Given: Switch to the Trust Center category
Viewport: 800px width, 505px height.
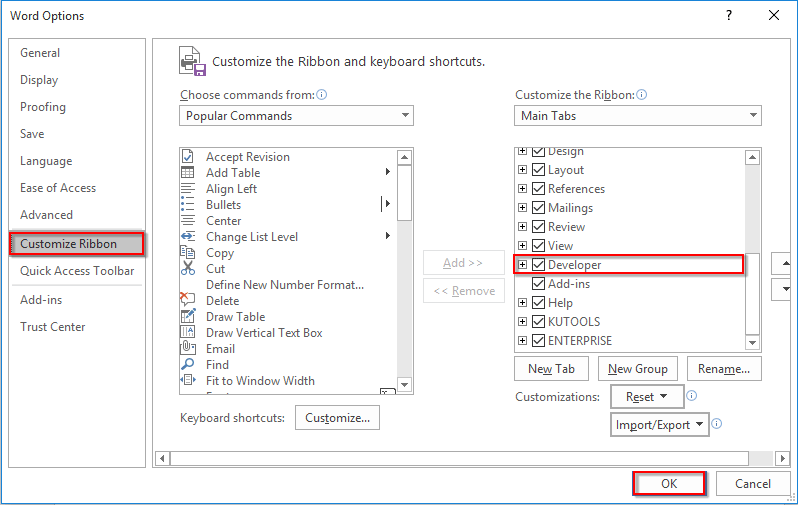Looking at the screenshot, I should pyautogui.click(x=53, y=327).
